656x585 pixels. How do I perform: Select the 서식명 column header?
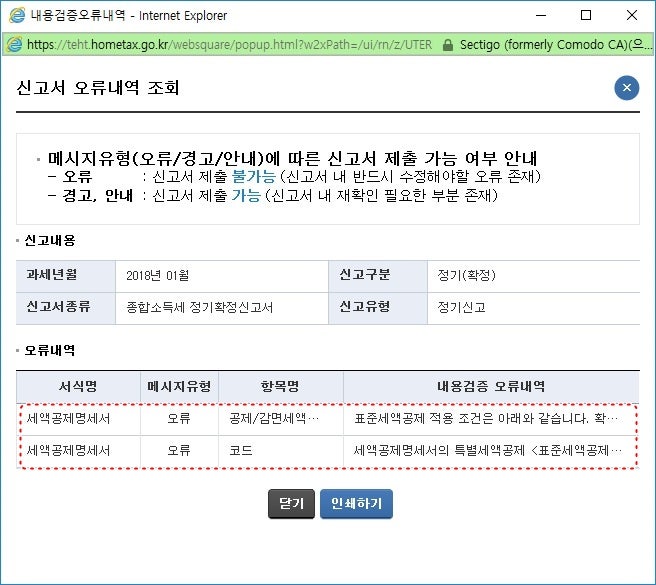[x=78, y=386]
